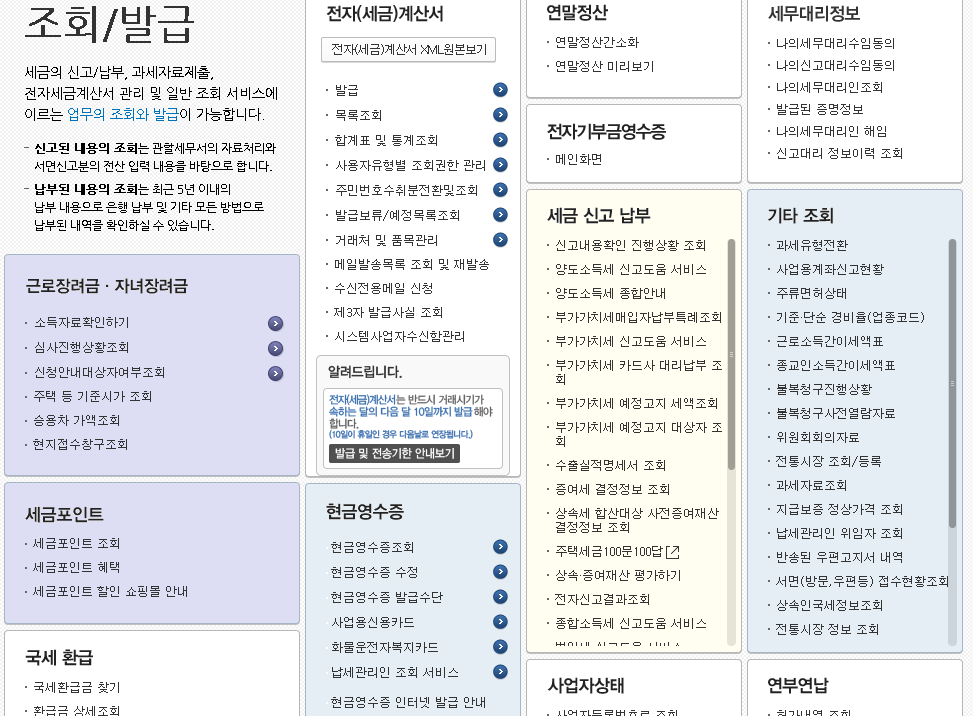Open 수출실적명세서 조회
This screenshot has width=973, height=716.
(x=610, y=465)
